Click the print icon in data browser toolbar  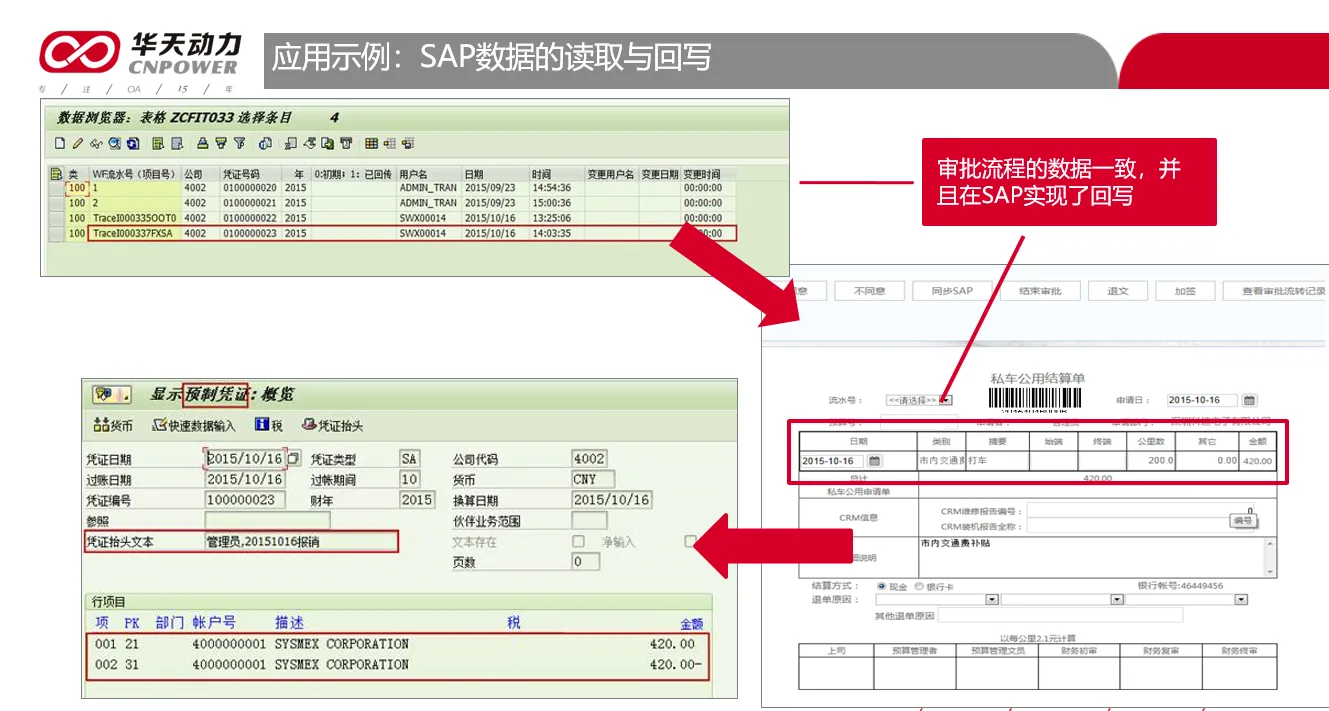(203, 144)
